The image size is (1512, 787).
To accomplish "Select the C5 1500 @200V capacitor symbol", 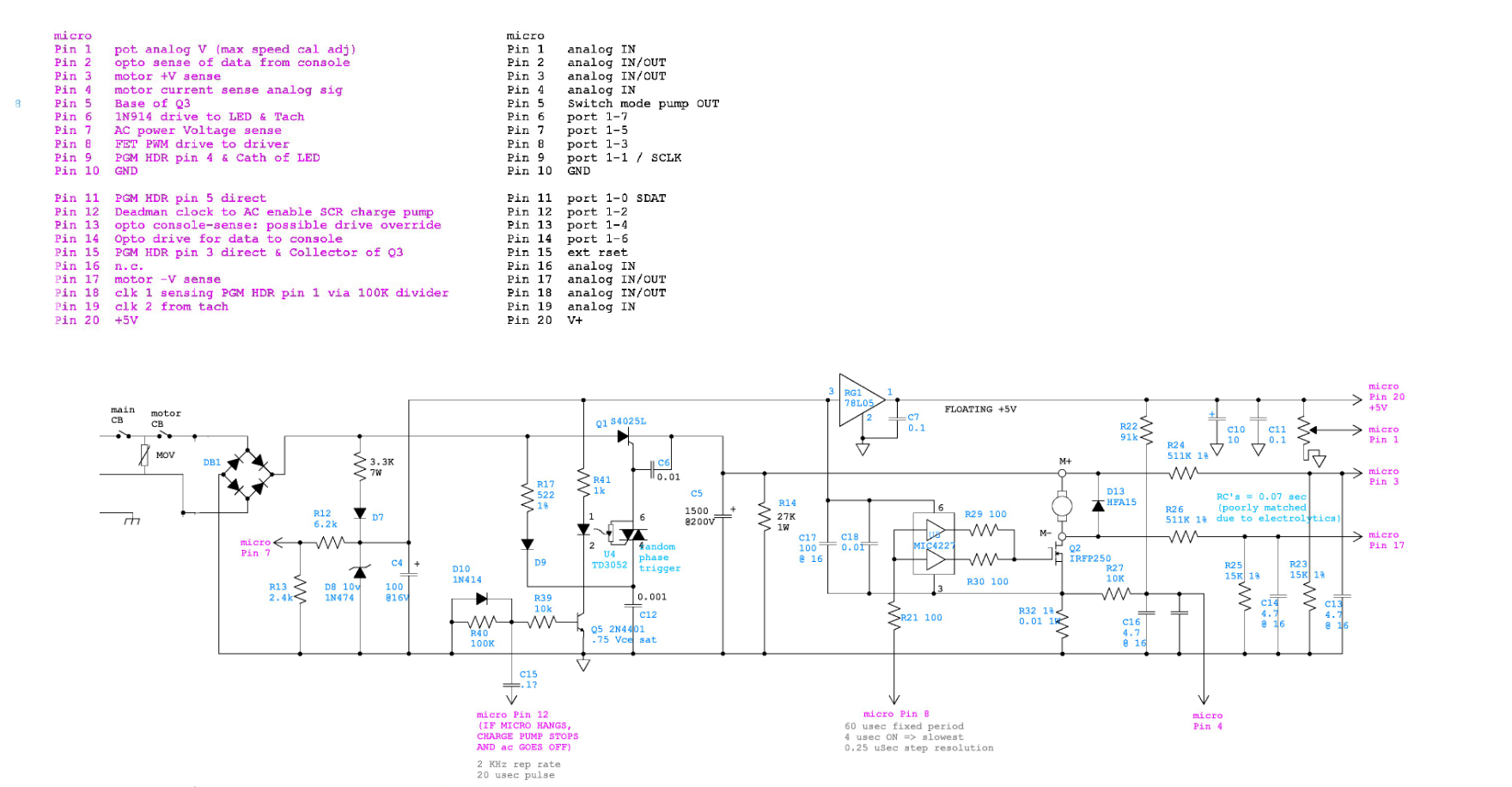I will [x=722, y=516].
